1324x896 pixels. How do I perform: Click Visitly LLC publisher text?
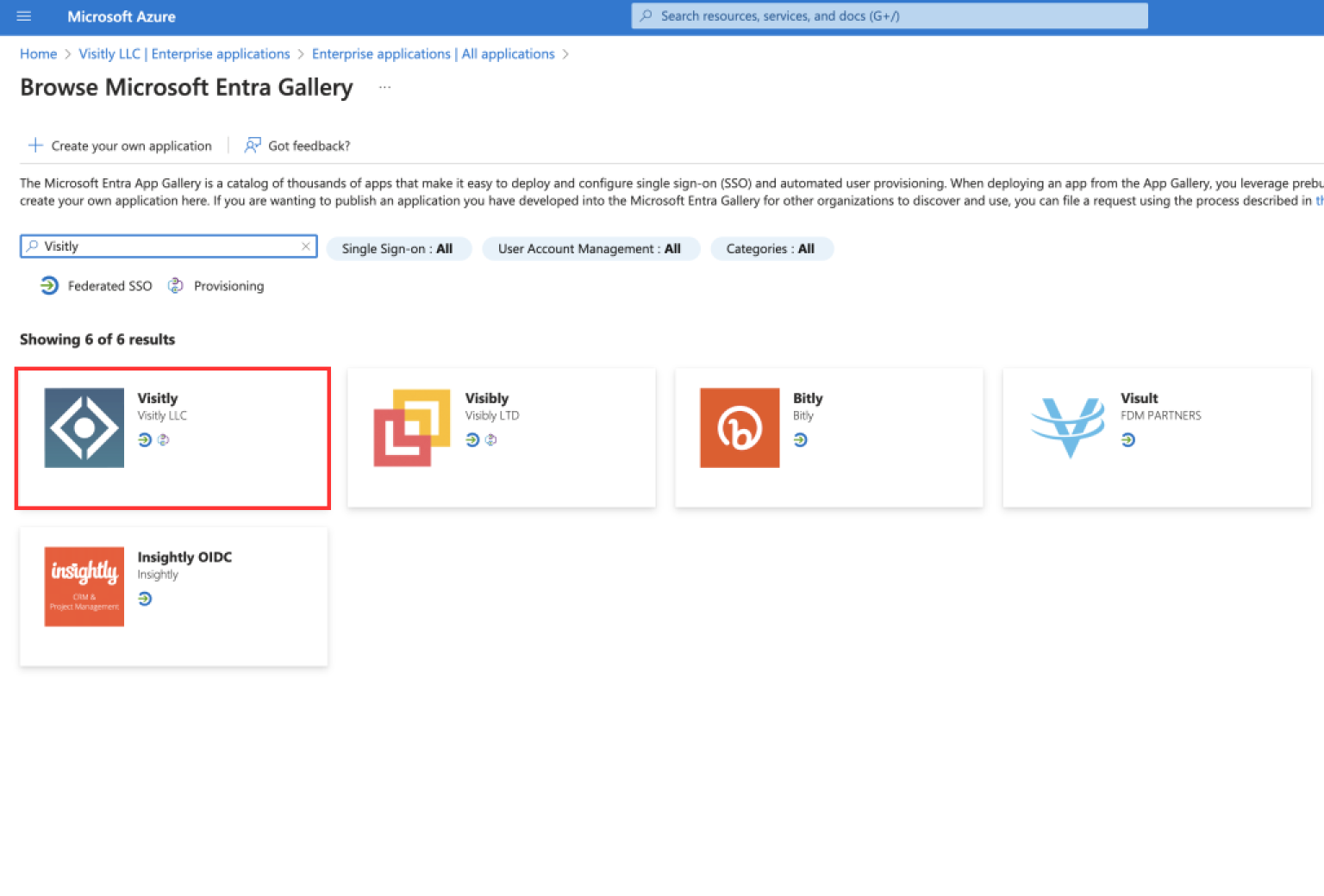(x=162, y=415)
